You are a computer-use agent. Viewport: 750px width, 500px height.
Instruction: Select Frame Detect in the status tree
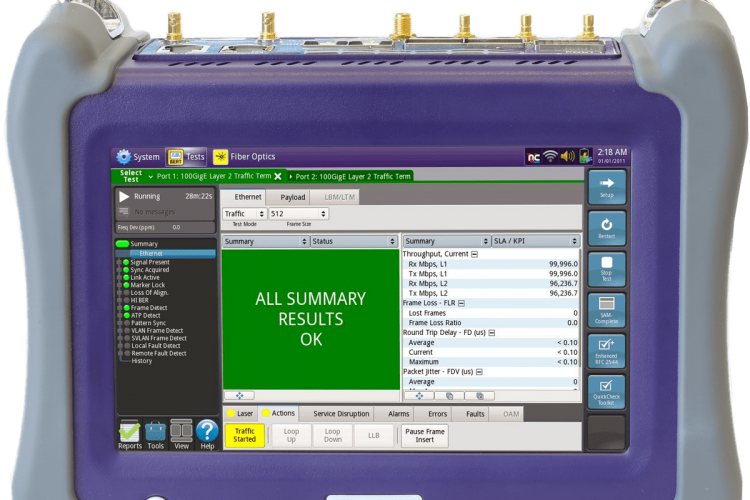[149, 308]
